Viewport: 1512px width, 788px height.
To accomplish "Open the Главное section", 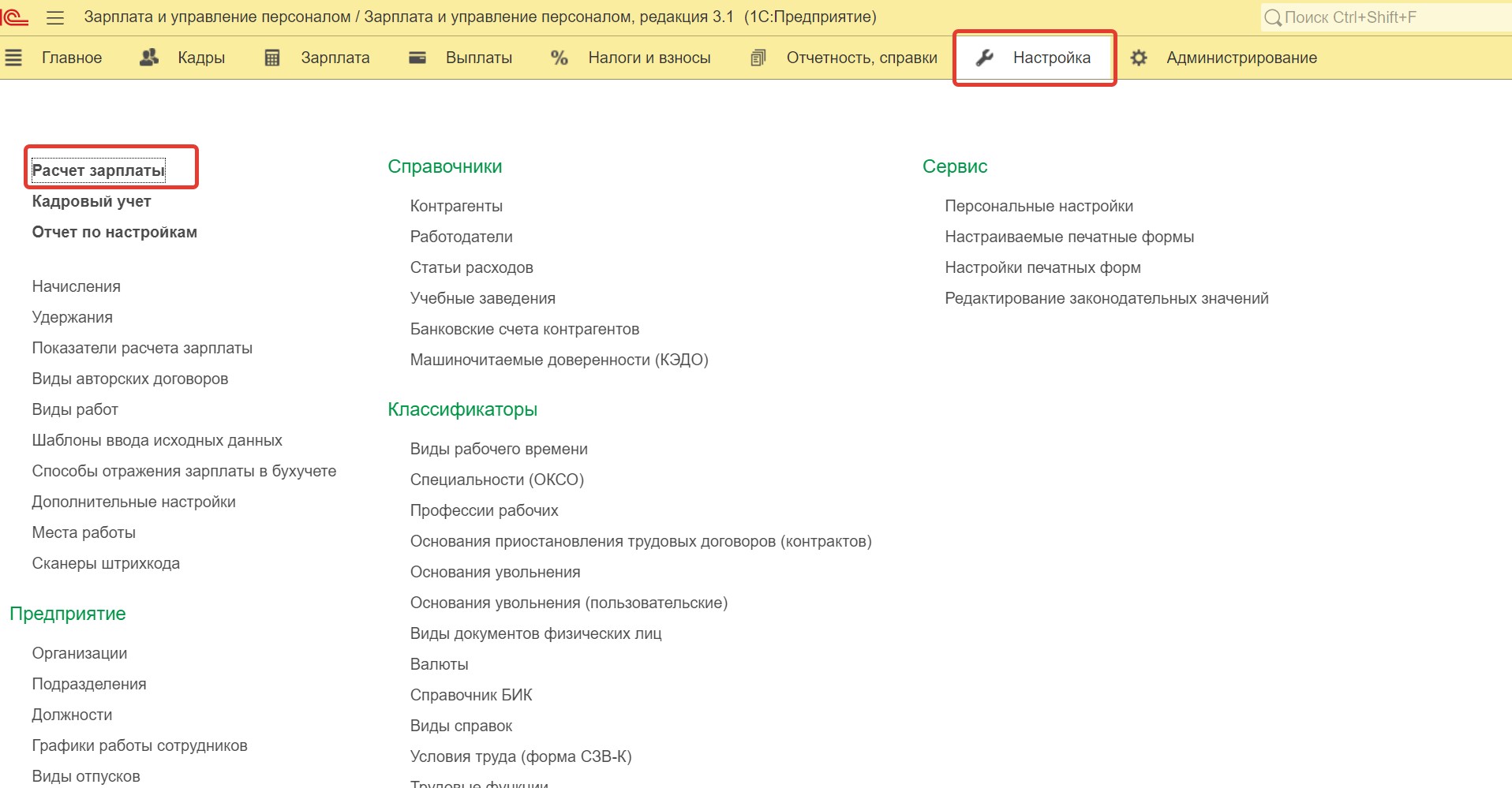I will 72,58.
